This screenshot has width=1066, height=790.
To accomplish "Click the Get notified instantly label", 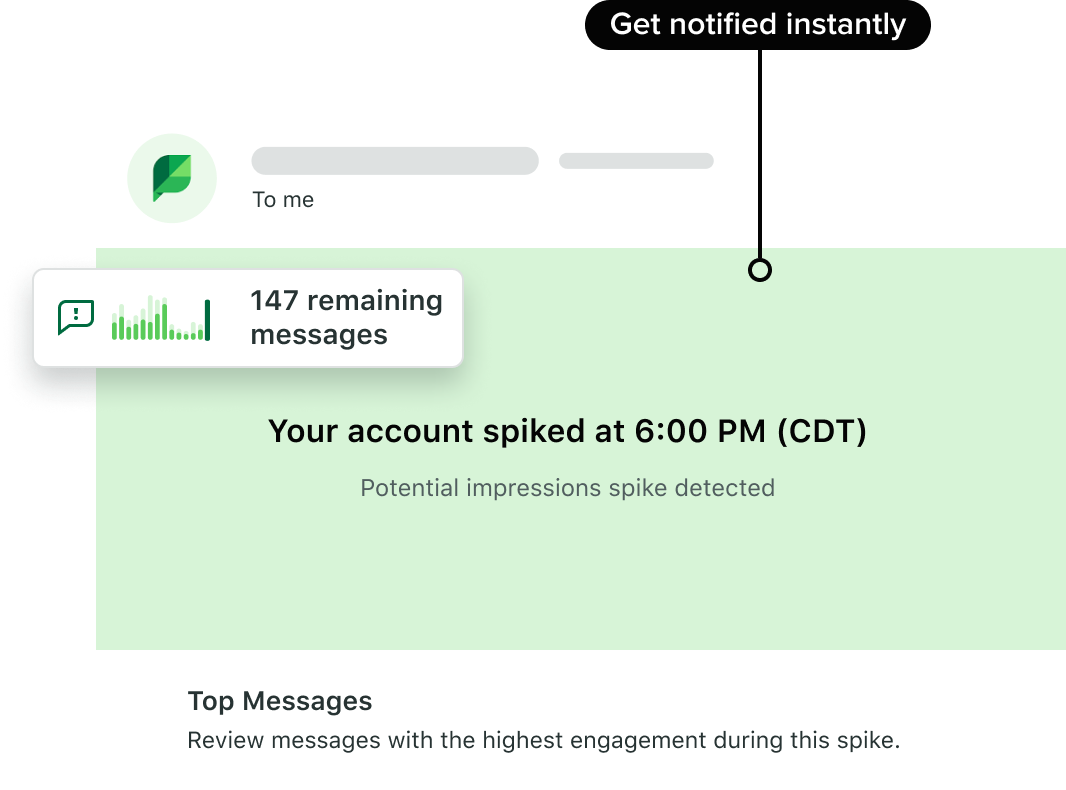I will point(757,24).
